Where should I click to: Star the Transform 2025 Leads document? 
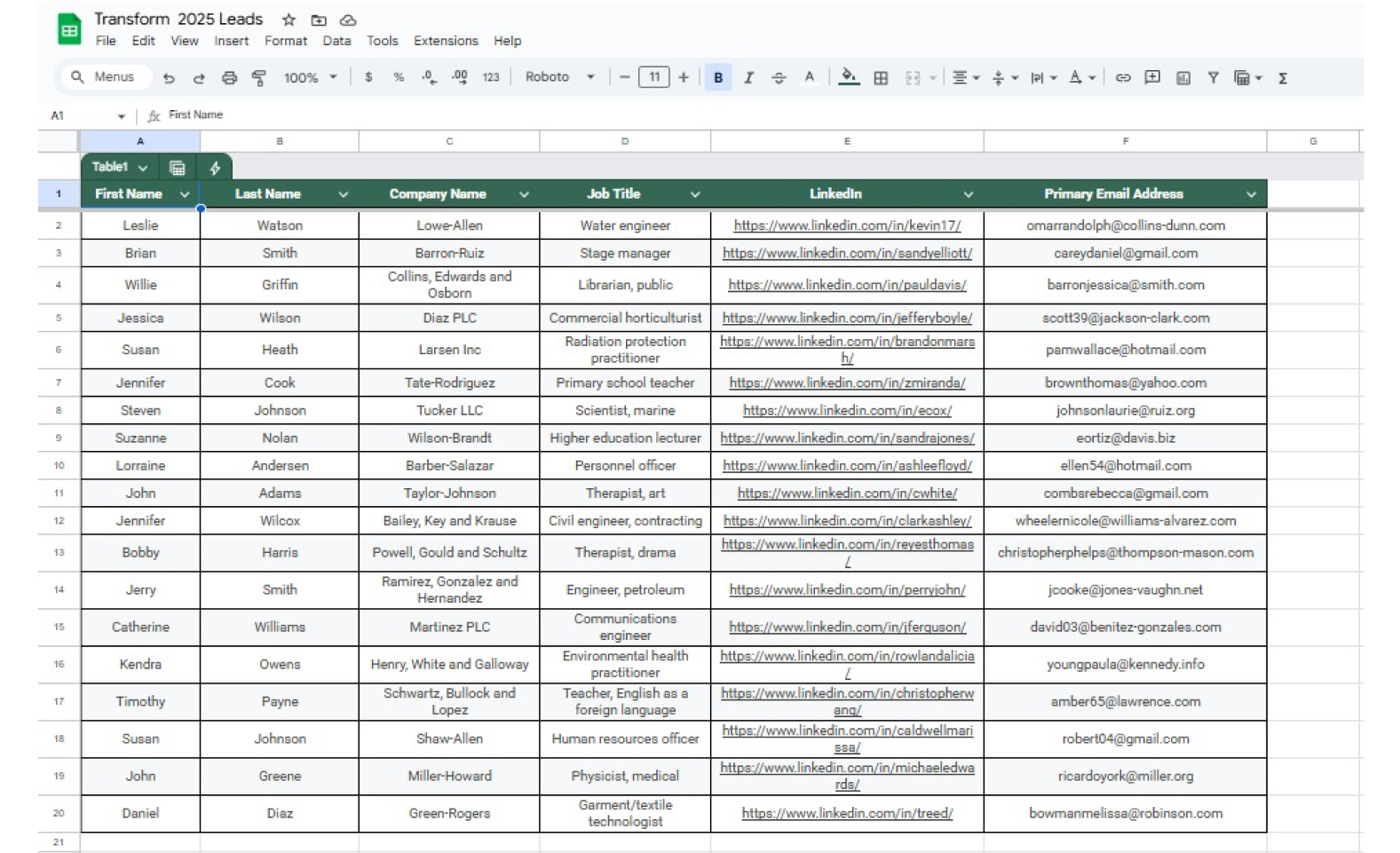[x=289, y=20]
